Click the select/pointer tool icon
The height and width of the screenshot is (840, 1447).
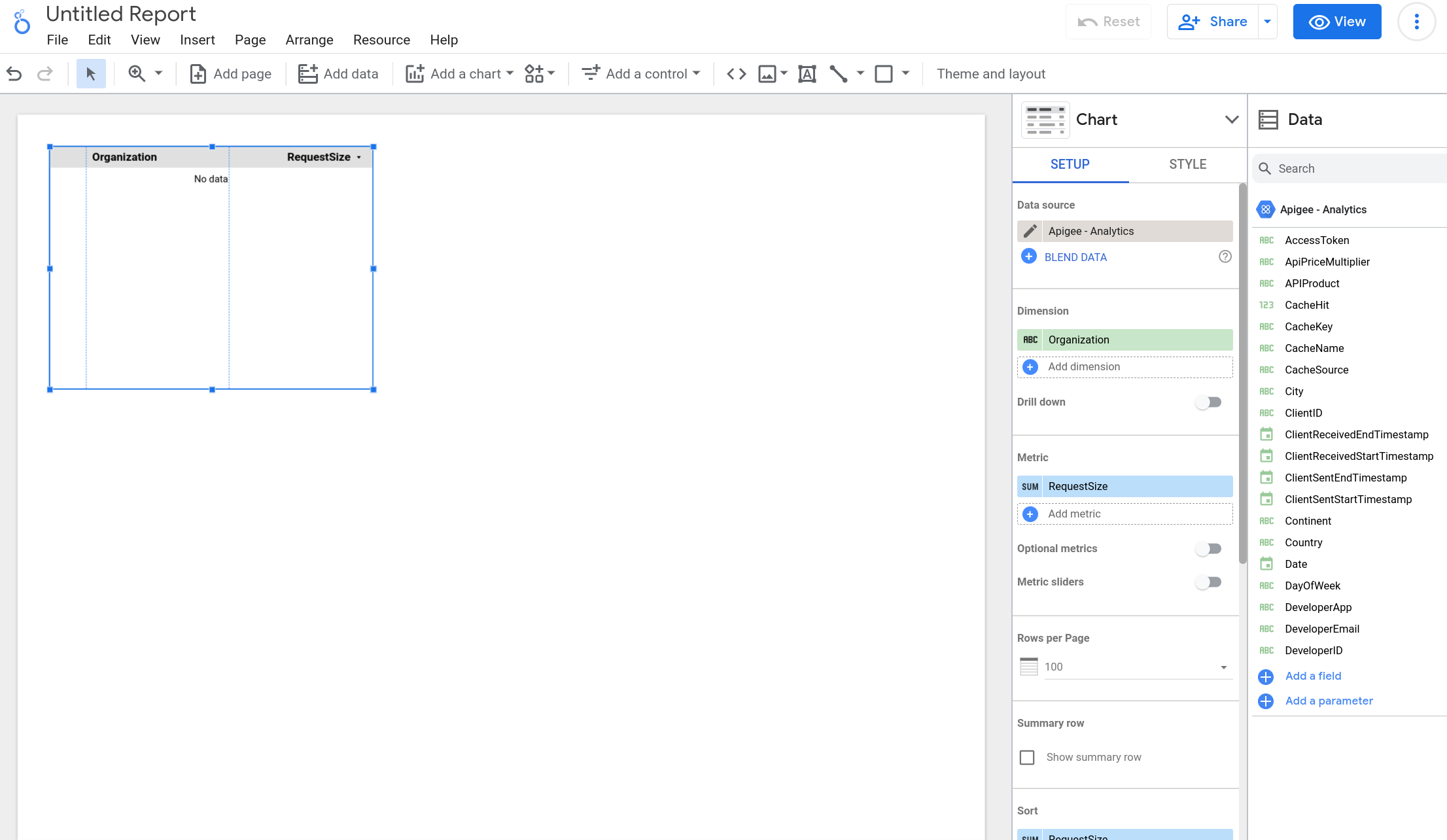pos(91,74)
